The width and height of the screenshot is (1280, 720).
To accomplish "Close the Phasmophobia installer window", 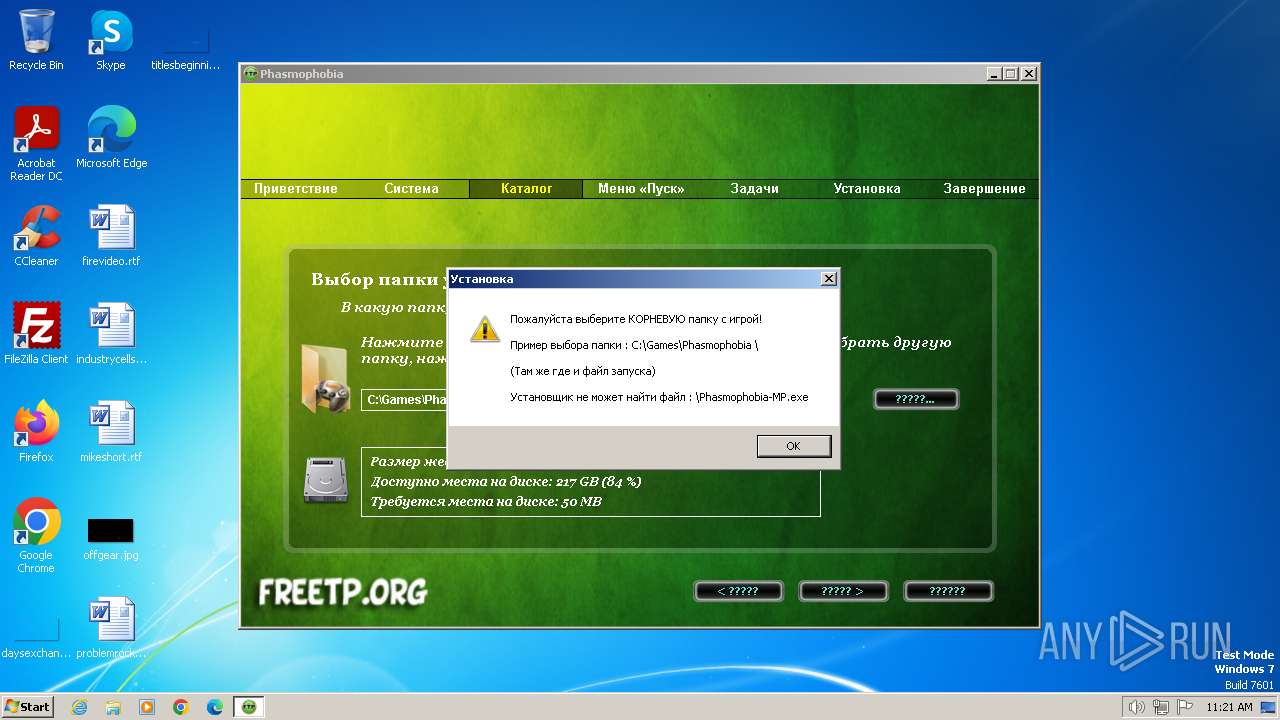I will pyautogui.click(x=1029, y=74).
